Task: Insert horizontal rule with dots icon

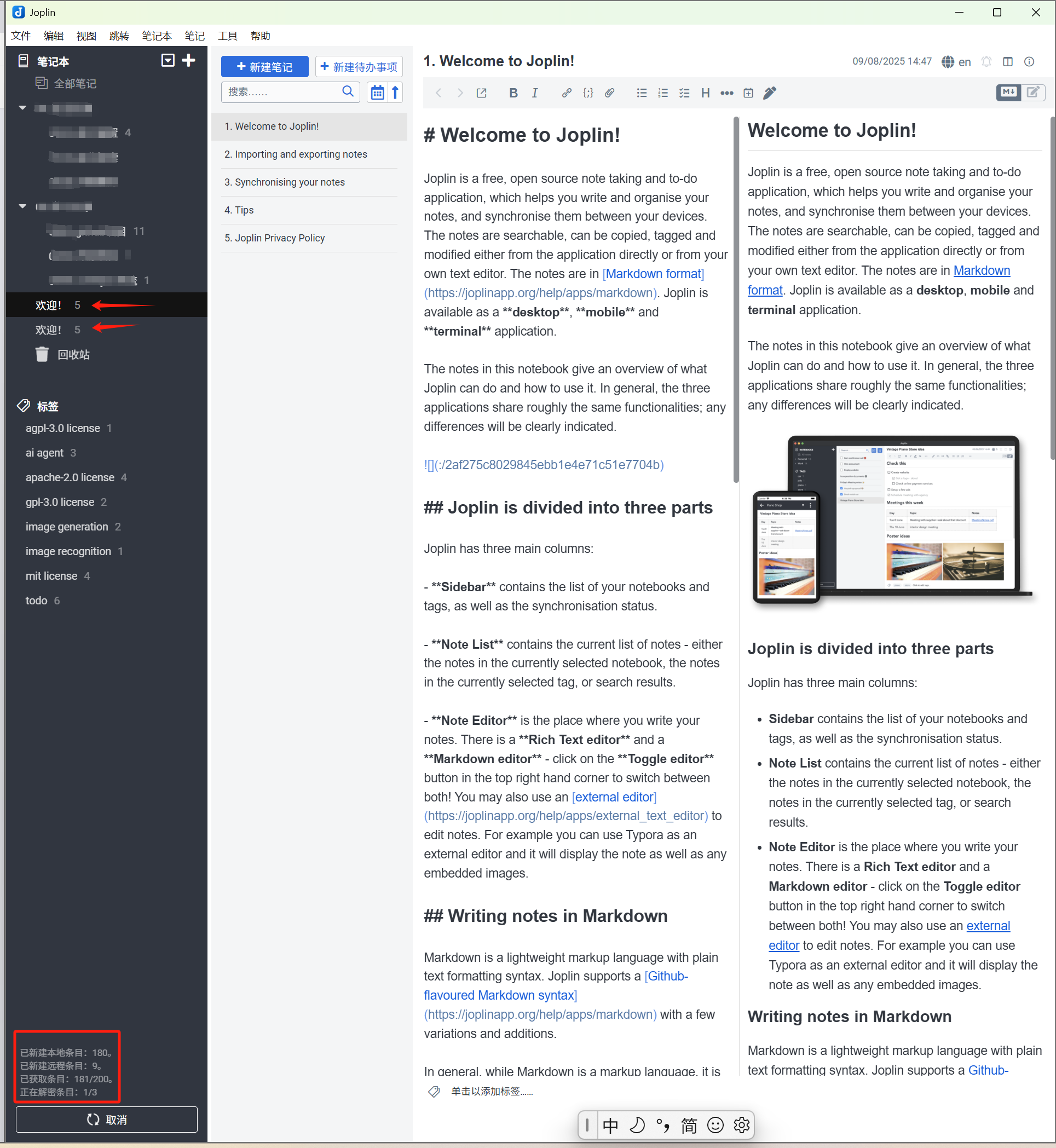Action: (x=727, y=93)
